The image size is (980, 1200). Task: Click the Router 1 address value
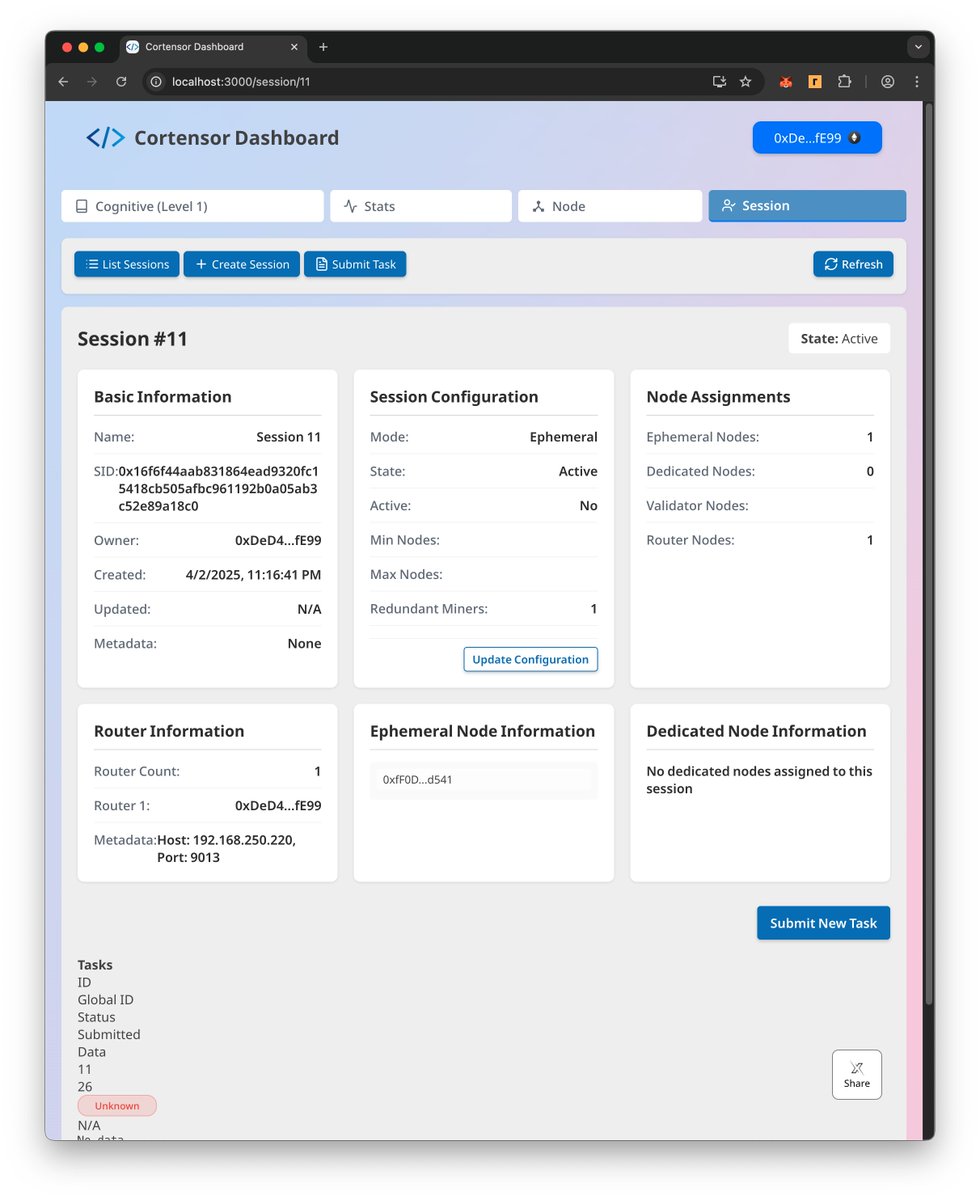coord(278,806)
